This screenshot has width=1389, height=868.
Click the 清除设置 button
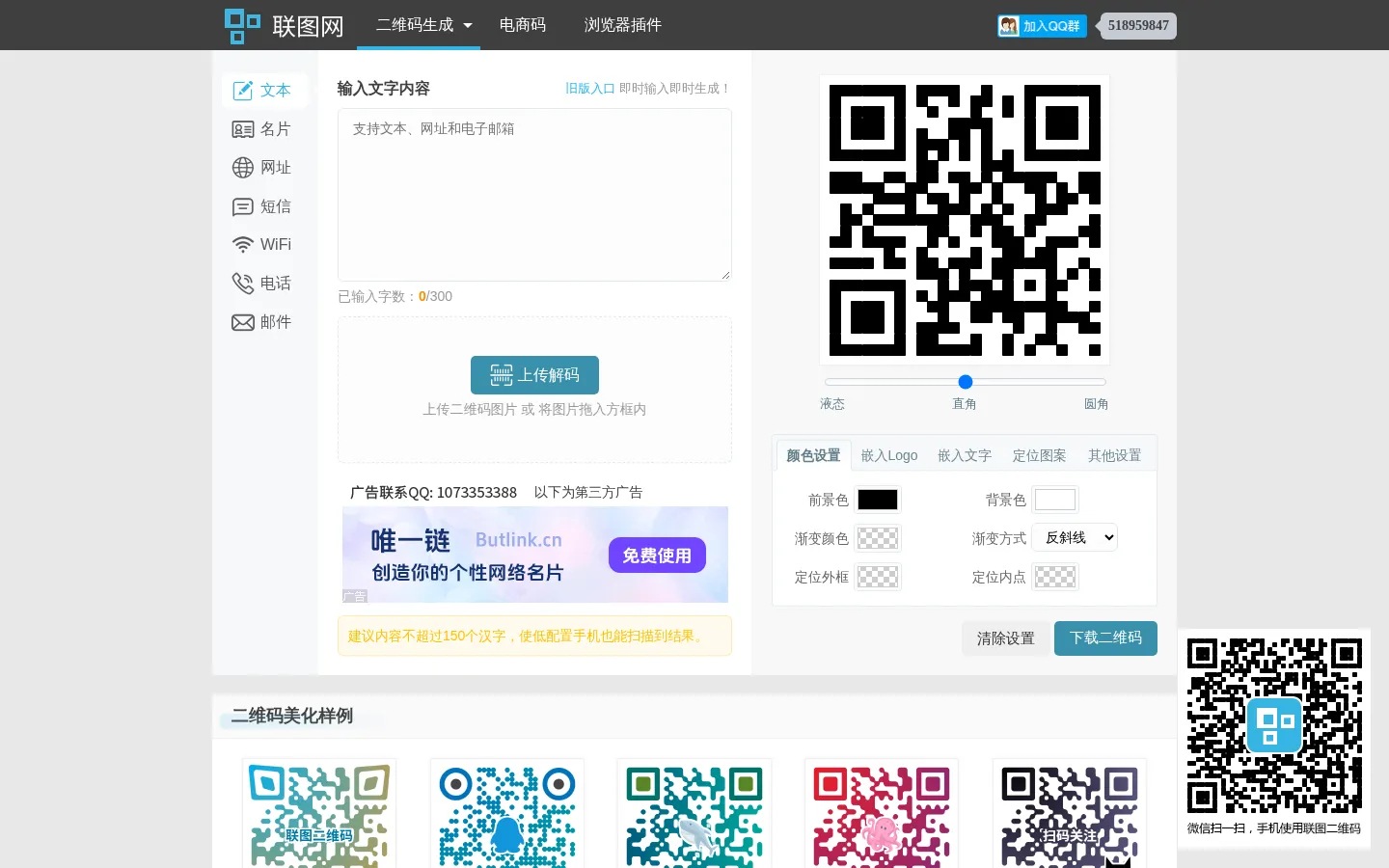[x=1006, y=638]
